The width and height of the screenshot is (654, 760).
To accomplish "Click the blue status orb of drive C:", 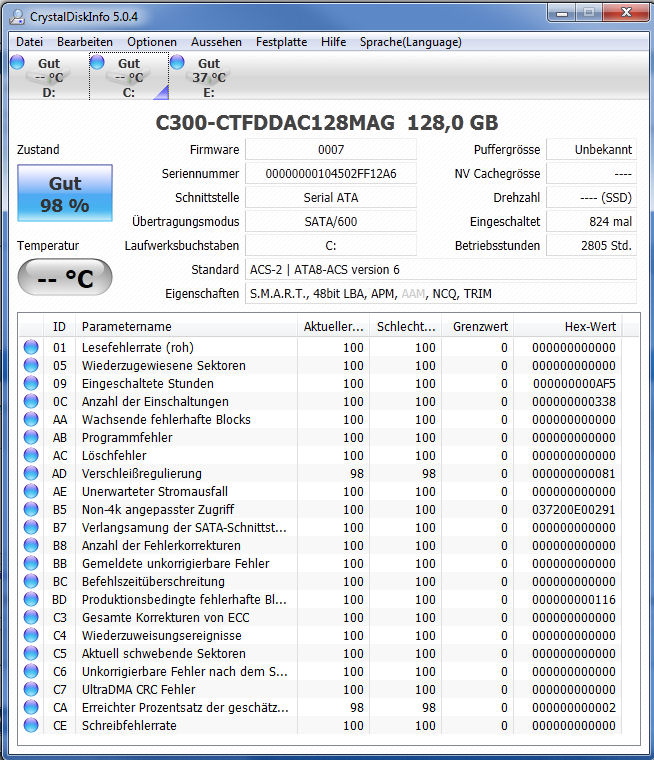I will pyautogui.click(x=97, y=62).
